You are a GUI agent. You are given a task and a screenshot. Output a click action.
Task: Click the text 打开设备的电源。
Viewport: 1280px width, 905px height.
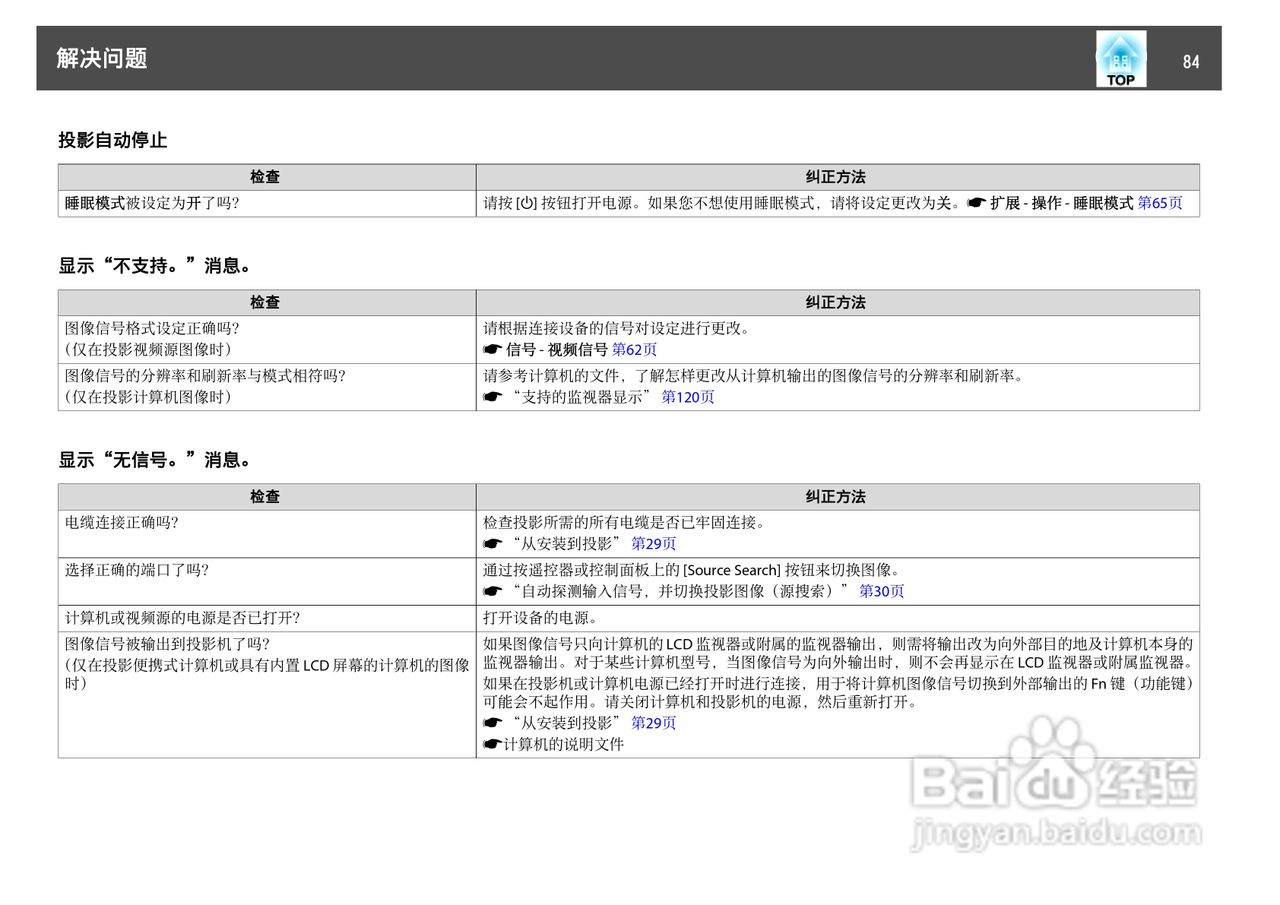(x=541, y=617)
